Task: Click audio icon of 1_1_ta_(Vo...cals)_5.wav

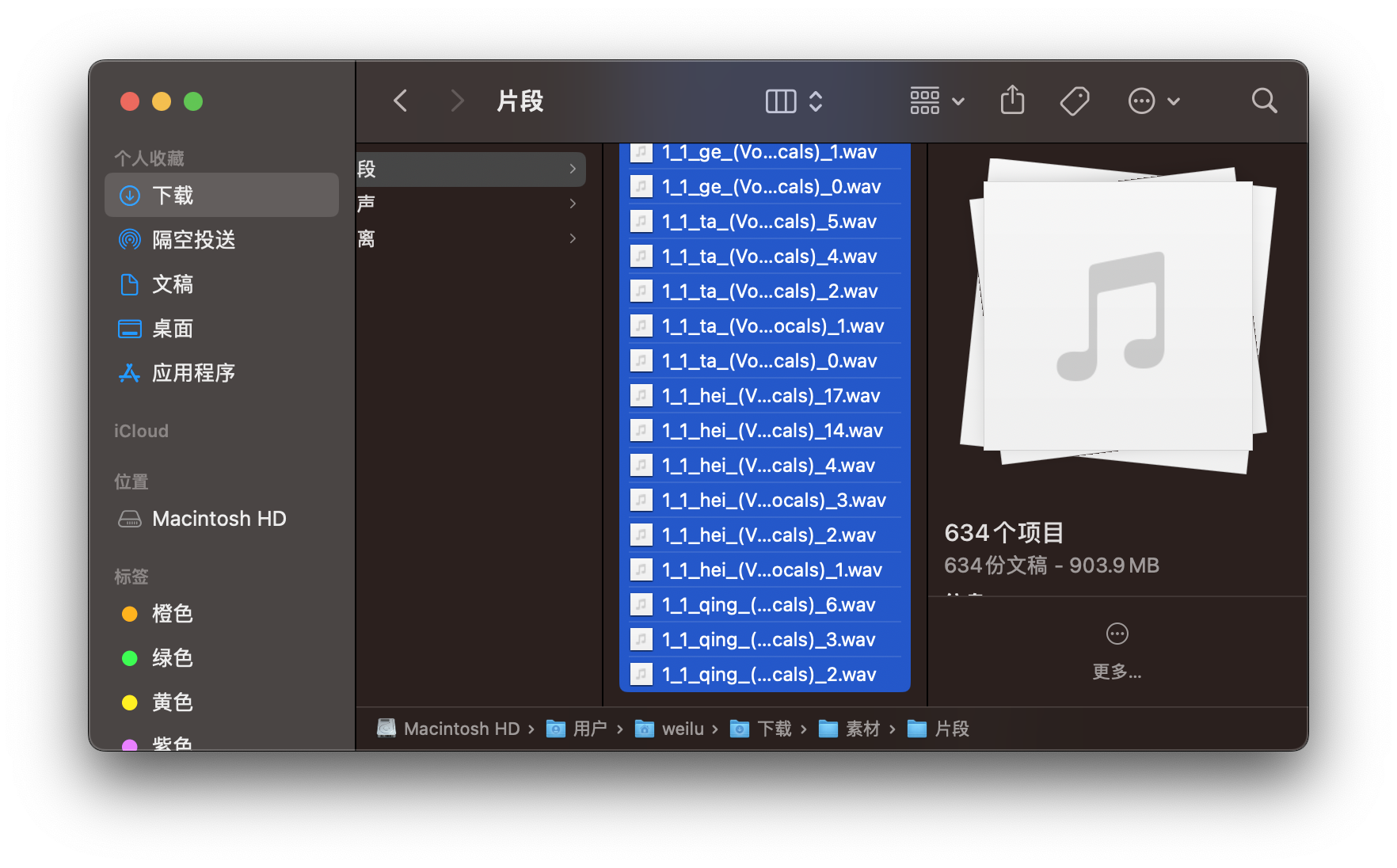Action: tap(641, 222)
